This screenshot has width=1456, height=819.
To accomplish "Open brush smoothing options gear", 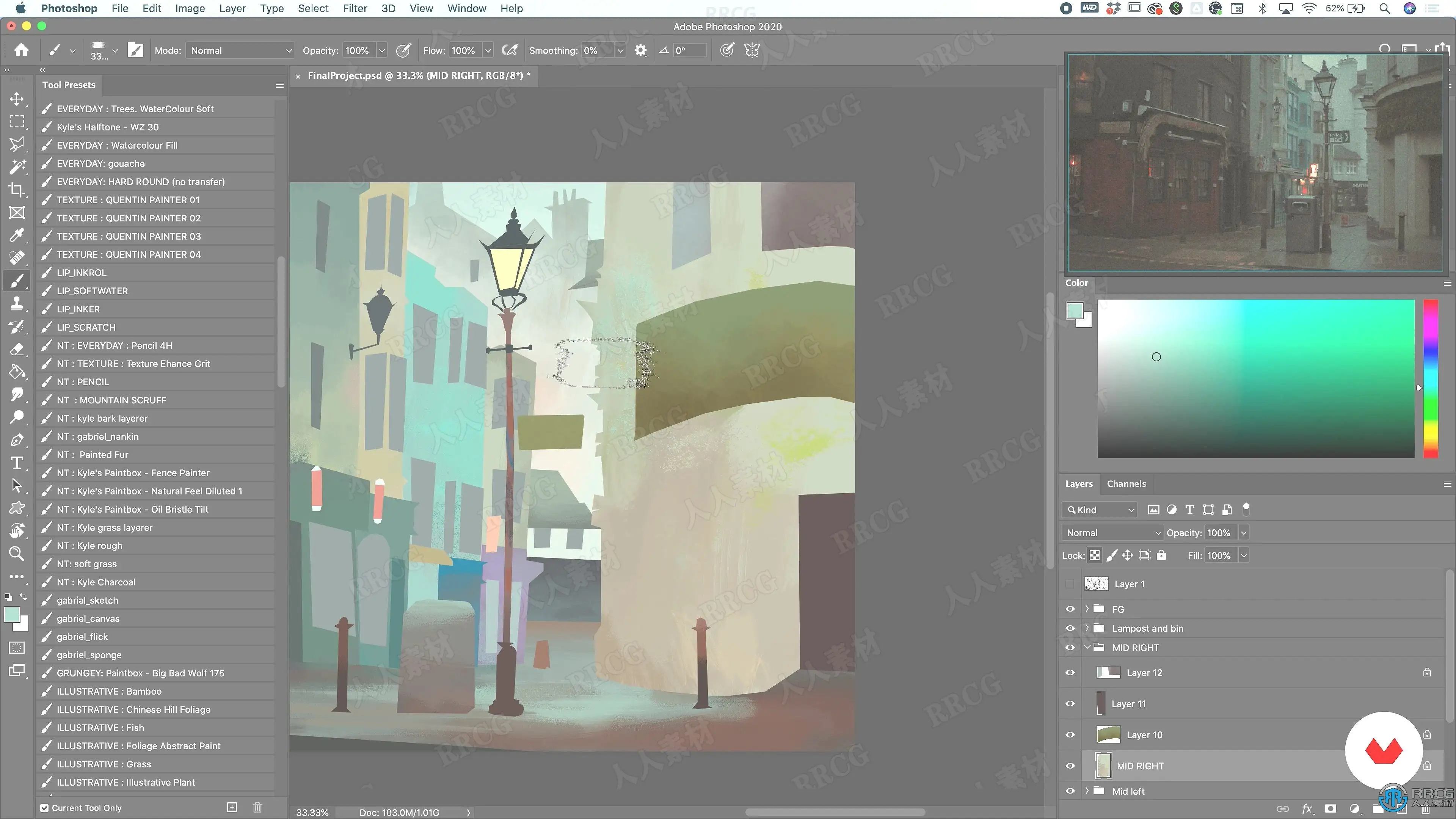I will 640,50.
